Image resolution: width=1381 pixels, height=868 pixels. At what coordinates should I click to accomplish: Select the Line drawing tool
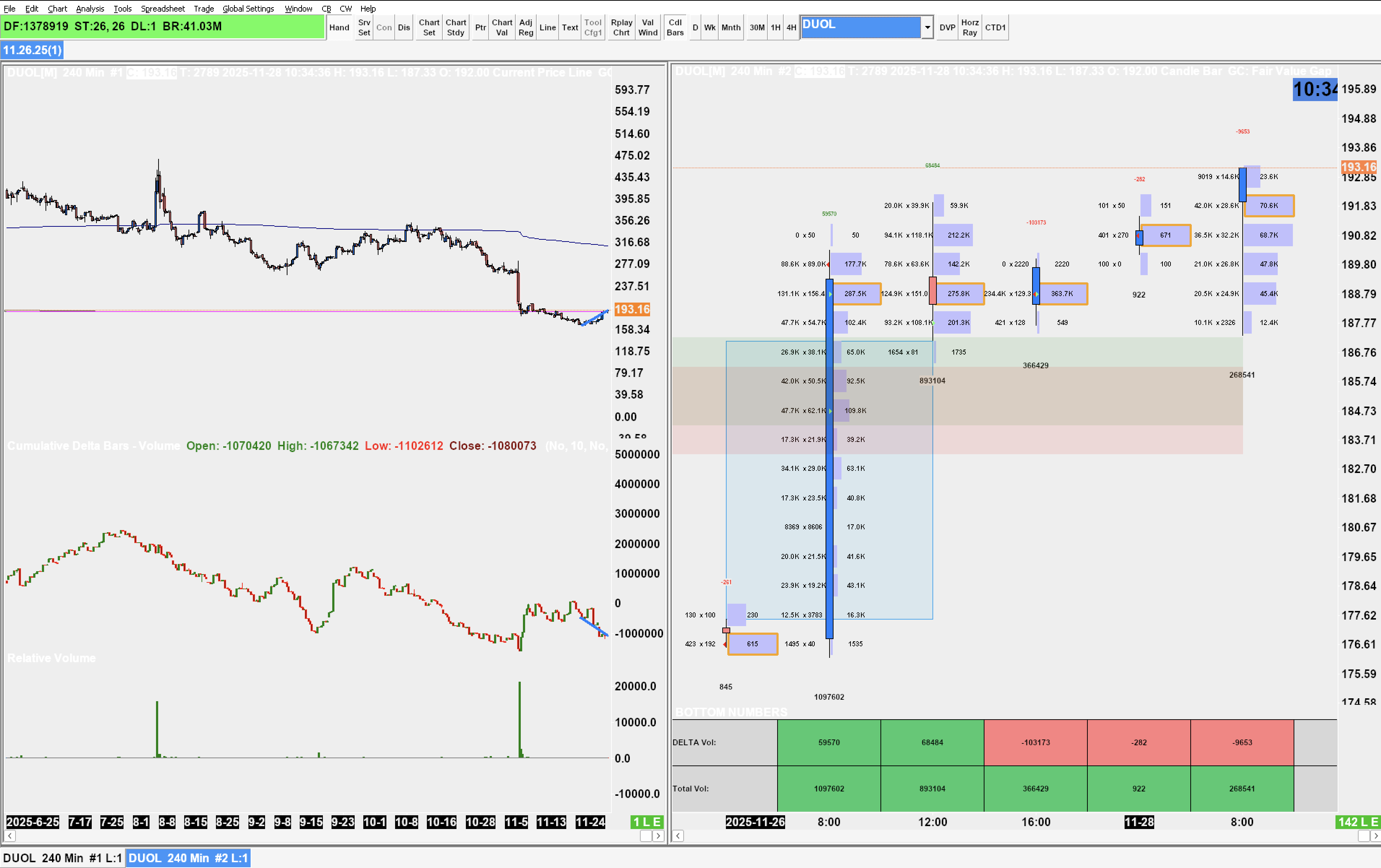pos(547,27)
